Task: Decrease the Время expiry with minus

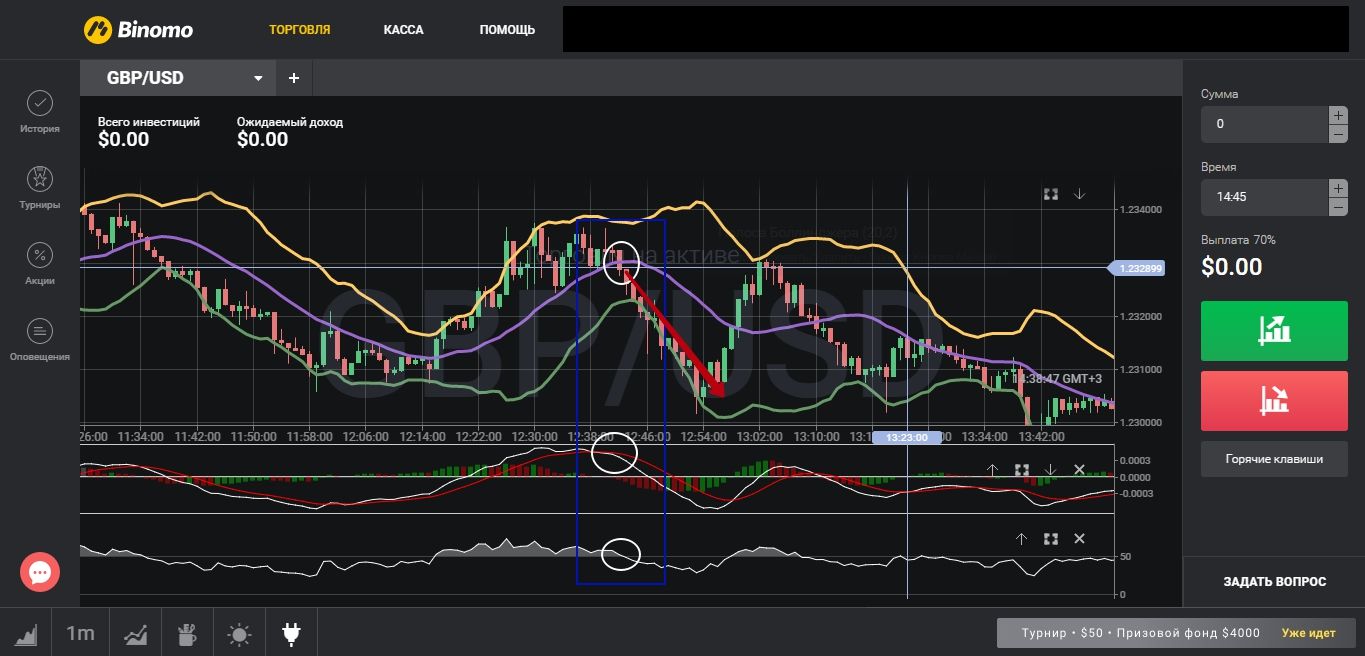Action: tap(1338, 207)
